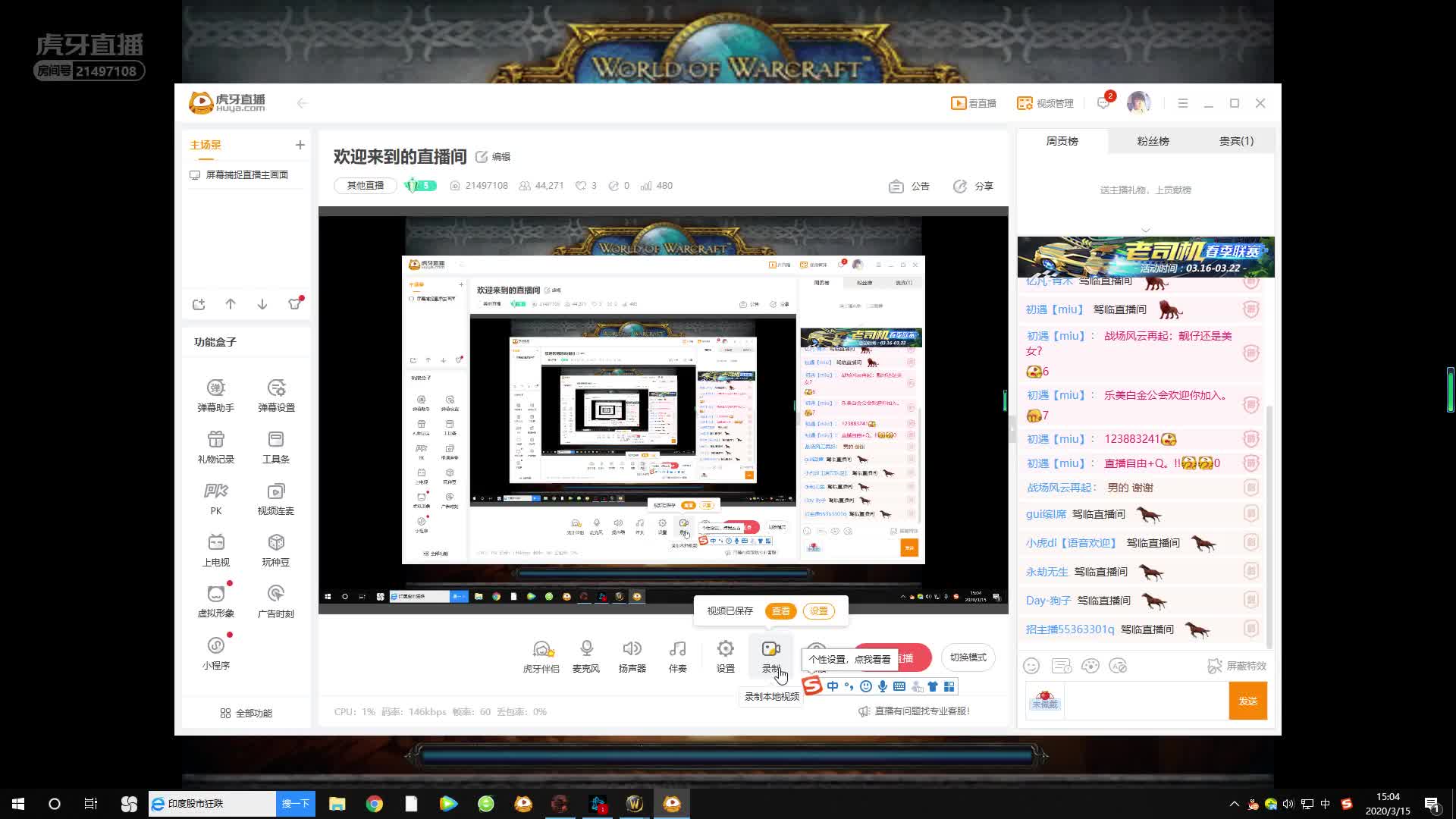The image size is (1456, 819).
Task: Open 虎牙伴侣 companion tool
Action: (541, 657)
